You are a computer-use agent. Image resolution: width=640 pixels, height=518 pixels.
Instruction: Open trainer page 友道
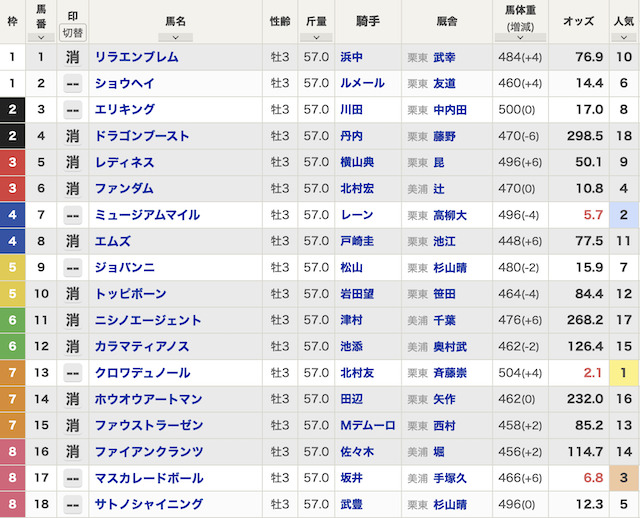444,84
